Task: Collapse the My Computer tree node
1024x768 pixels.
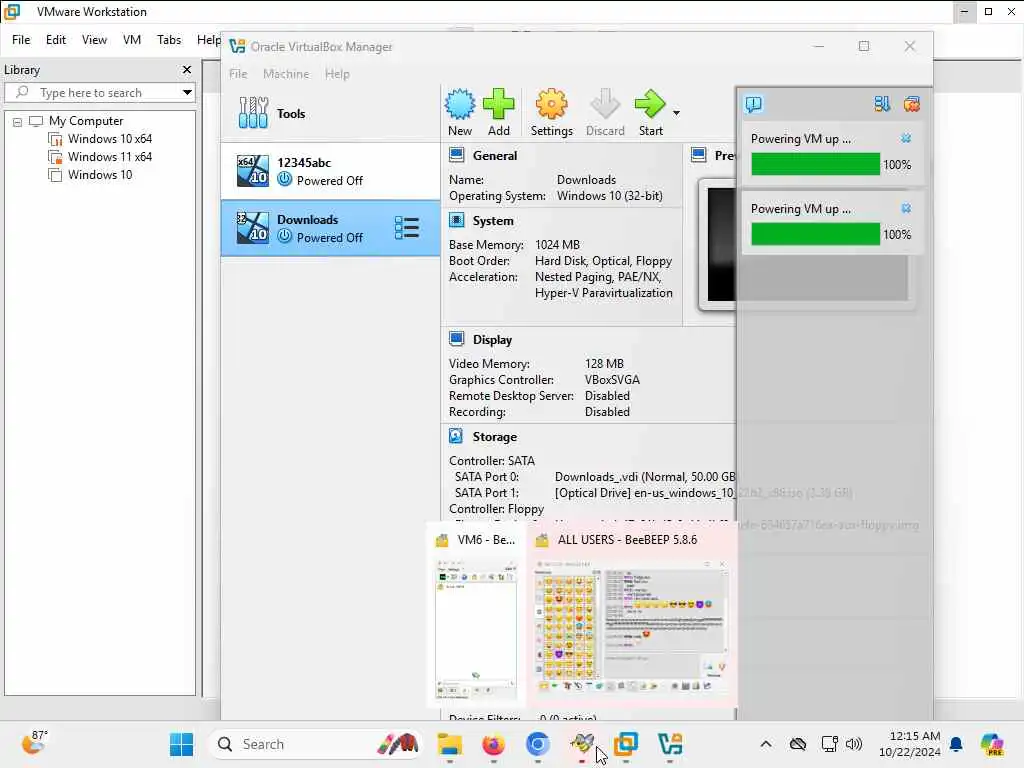Action: click(17, 121)
